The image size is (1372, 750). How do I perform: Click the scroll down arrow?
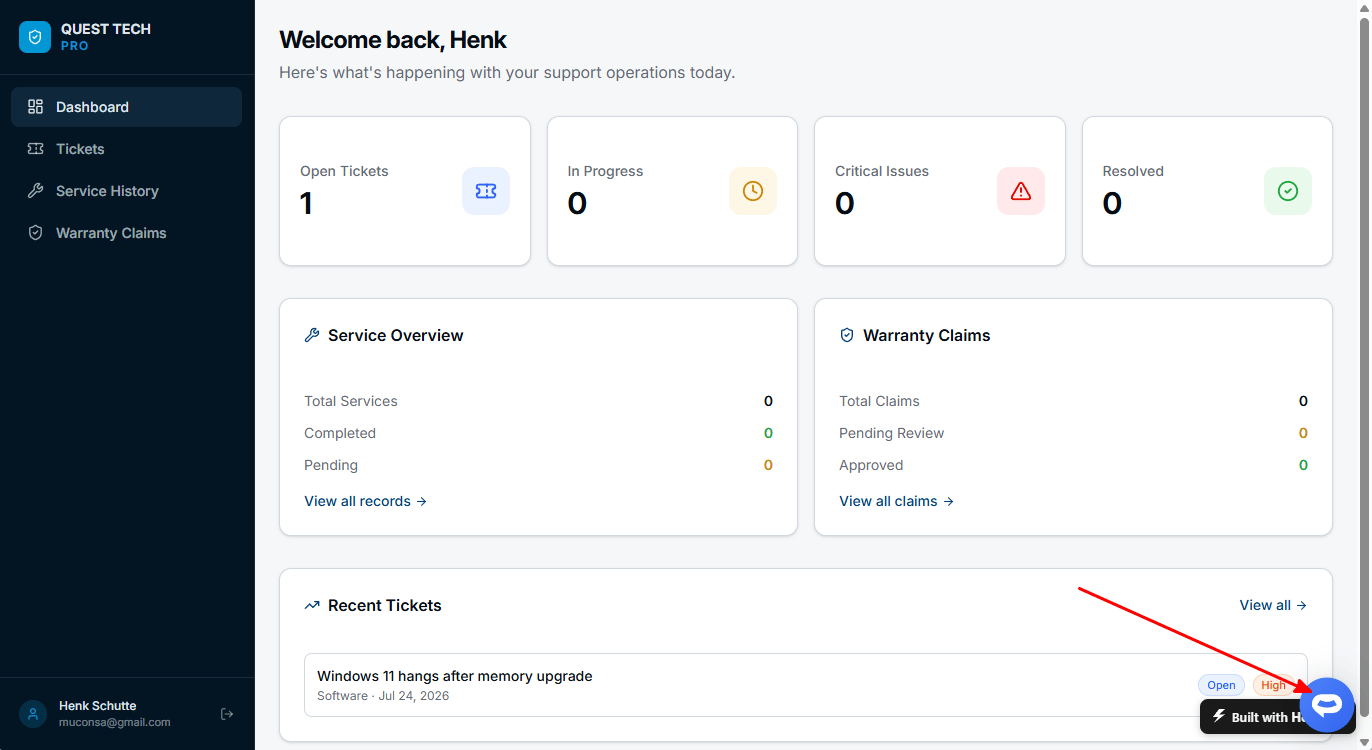[1364, 742]
